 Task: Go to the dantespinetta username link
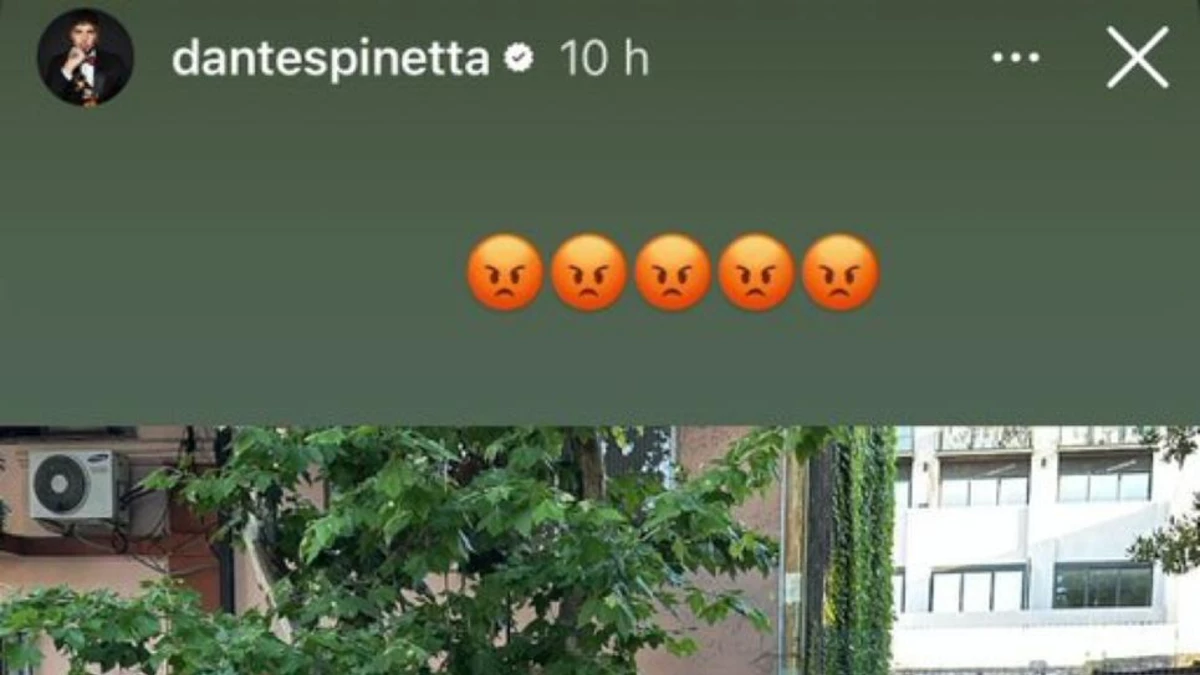[x=330, y=60]
